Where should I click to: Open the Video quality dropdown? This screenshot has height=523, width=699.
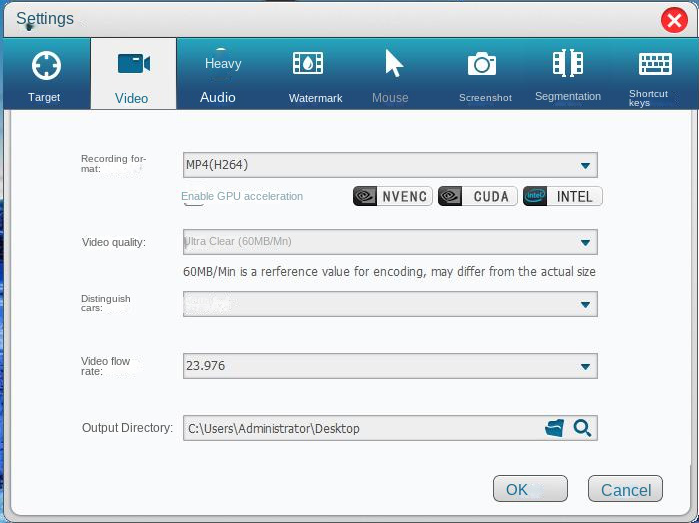coord(586,242)
